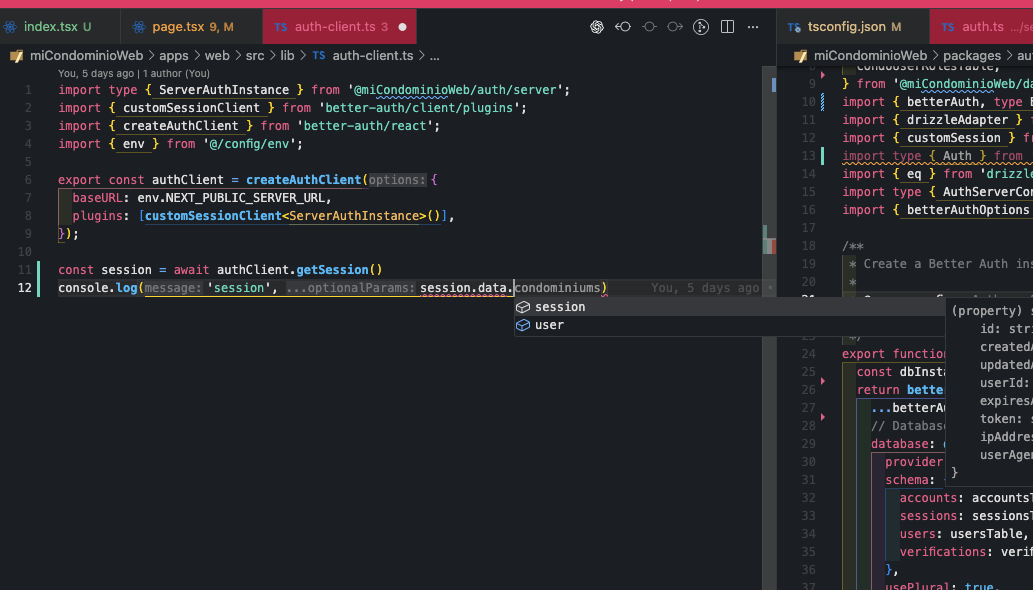Click line number 11 in the gutter
Viewport: 1033px width, 590px height.
click(x=25, y=270)
